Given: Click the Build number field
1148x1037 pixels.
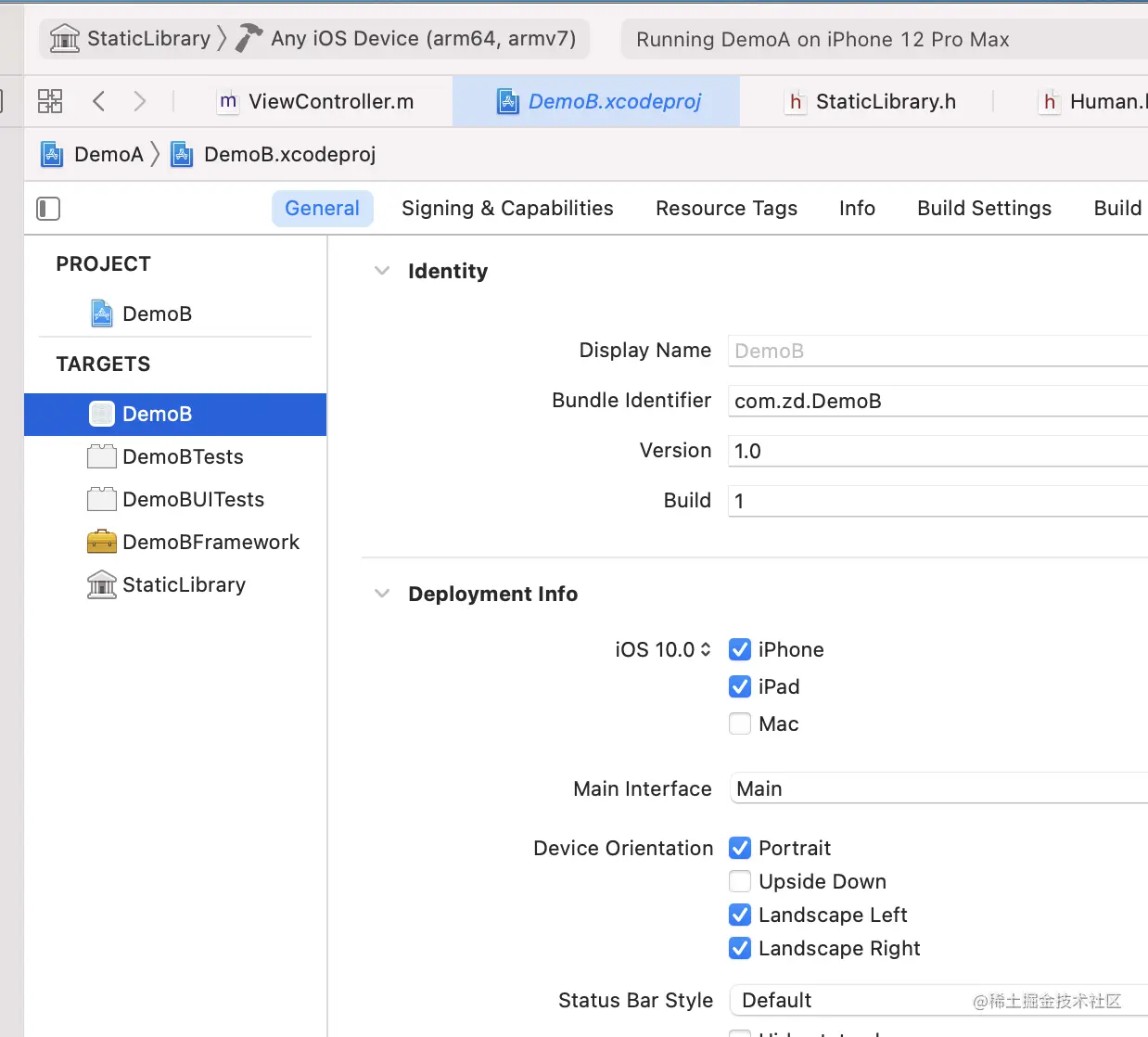Looking at the screenshot, I should (938, 501).
